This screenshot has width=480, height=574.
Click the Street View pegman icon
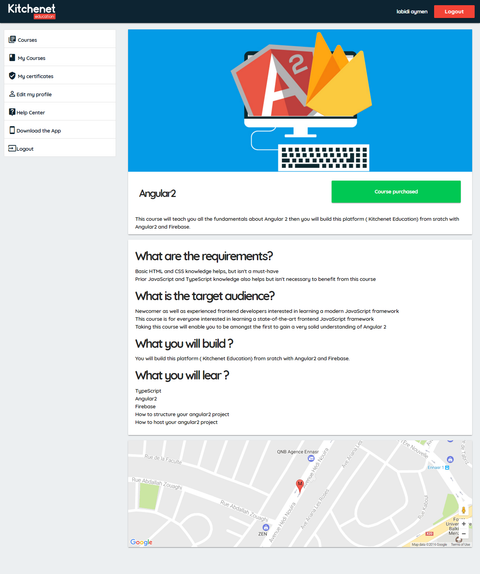[x=464, y=510]
